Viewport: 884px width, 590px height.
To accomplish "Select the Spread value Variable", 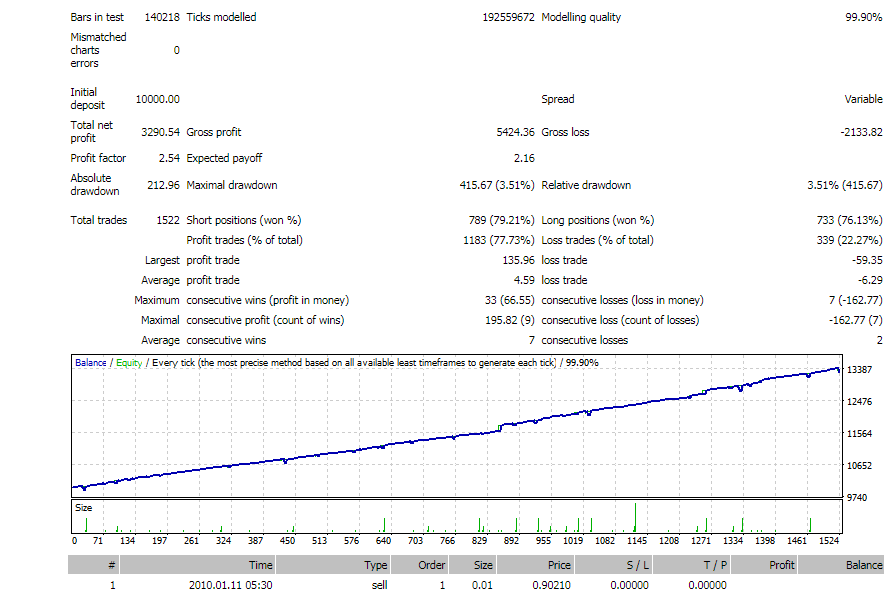I will 863,99.
